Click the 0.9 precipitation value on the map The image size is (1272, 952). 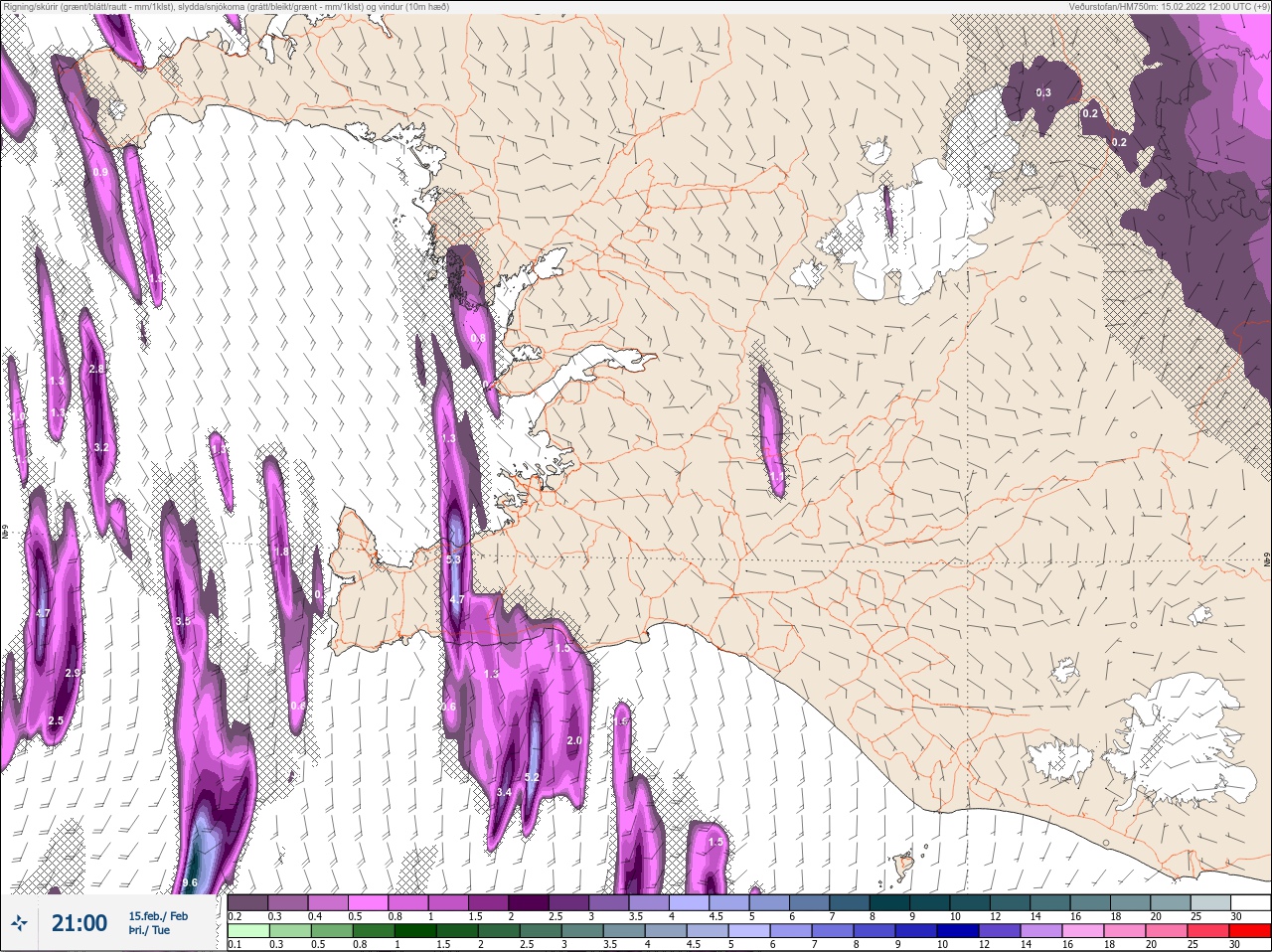100,172
